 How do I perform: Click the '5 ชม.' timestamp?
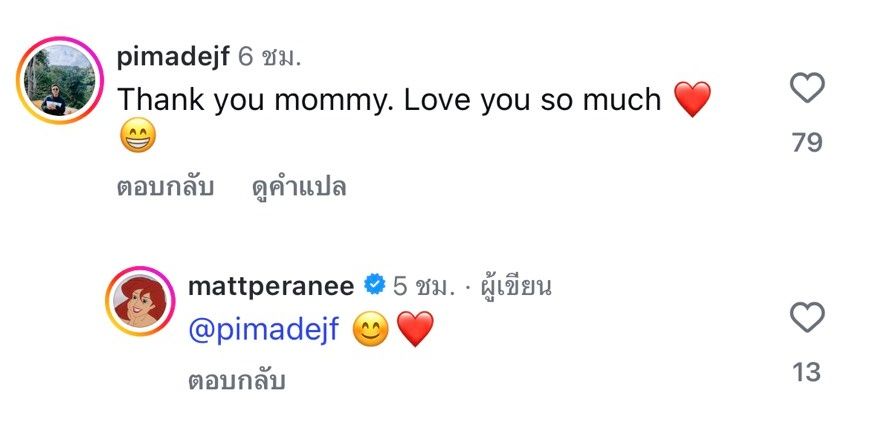point(425,287)
